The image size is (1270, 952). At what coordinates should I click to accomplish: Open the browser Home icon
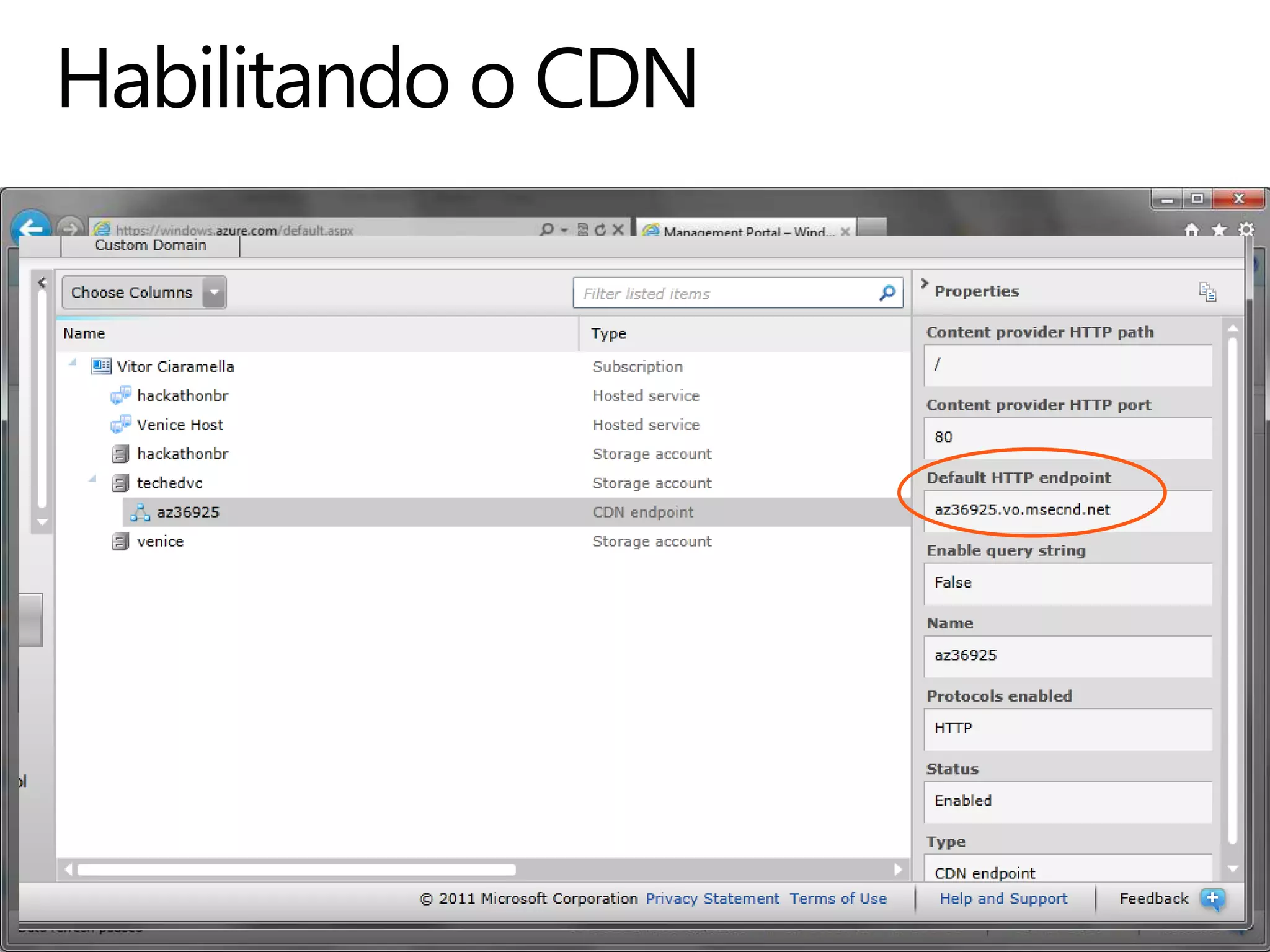[1191, 231]
